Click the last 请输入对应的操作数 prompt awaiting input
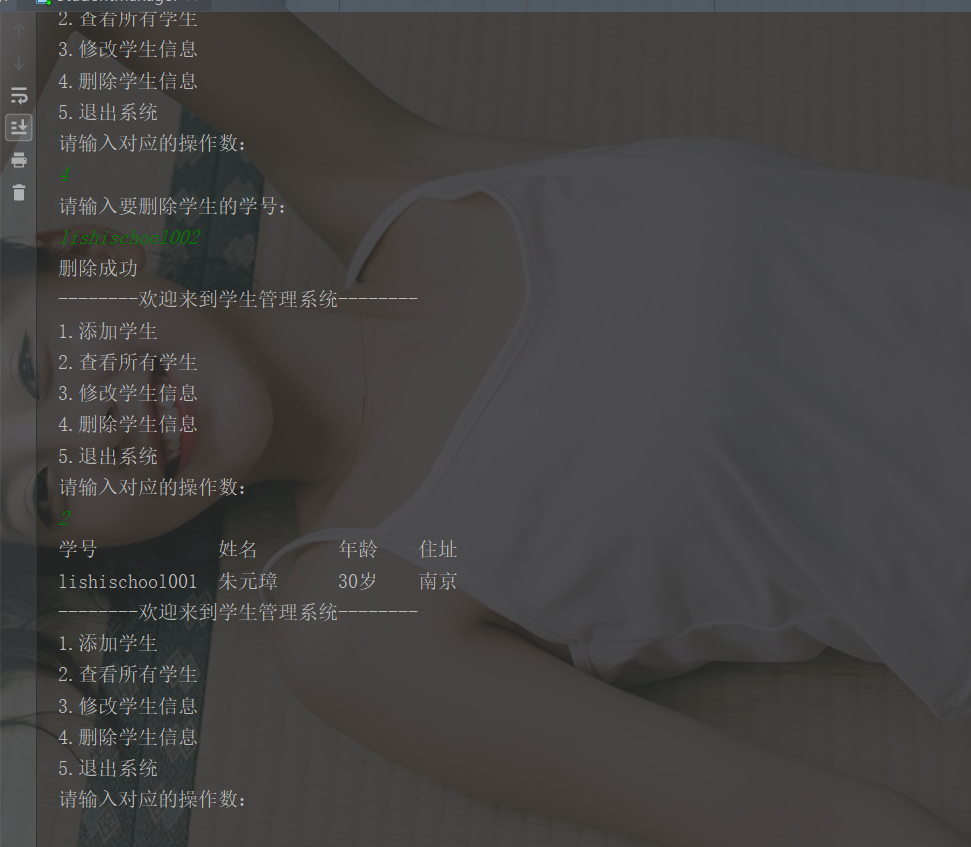The image size is (971, 847). 152,799
